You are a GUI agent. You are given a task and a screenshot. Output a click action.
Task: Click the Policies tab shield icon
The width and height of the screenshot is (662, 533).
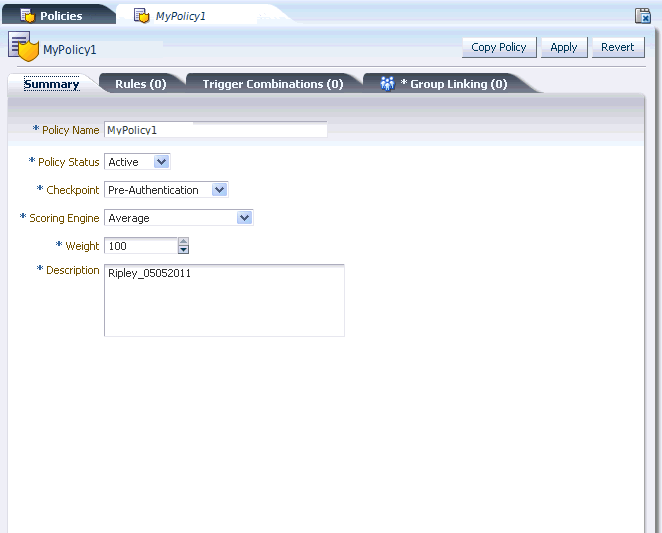27,16
